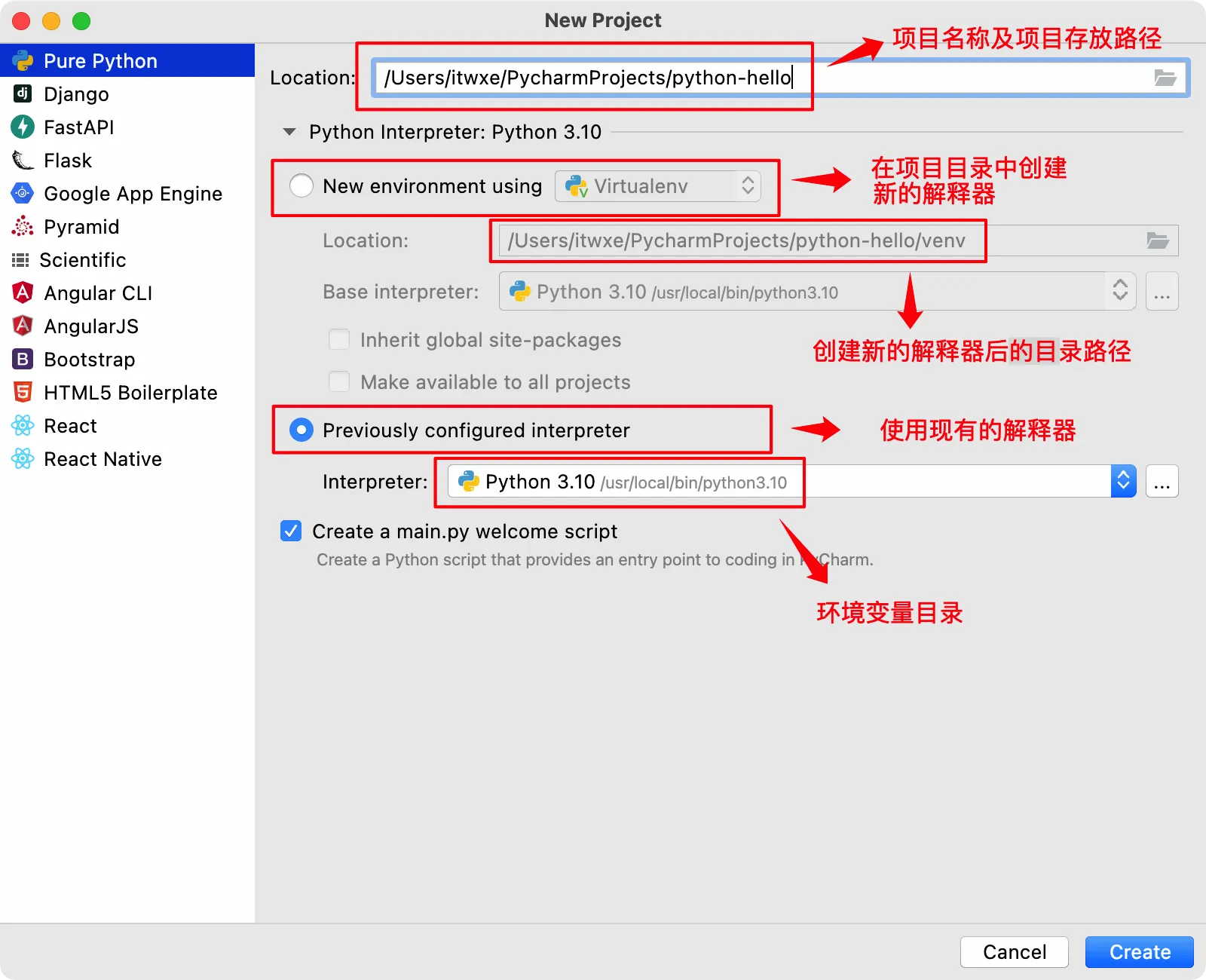Select Previously configured interpreter radio button
This screenshot has height=980, width=1206.
(x=301, y=430)
